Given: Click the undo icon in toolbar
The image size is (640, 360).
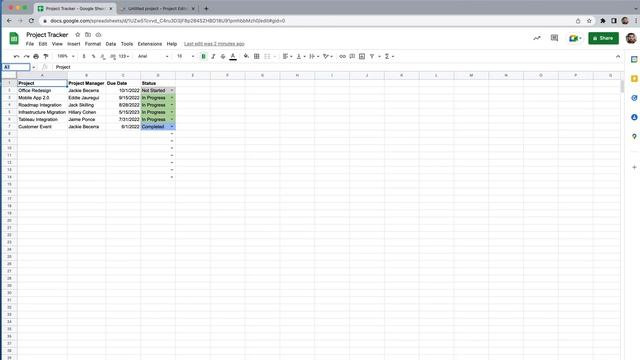Looking at the screenshot, I should (16, 56).
